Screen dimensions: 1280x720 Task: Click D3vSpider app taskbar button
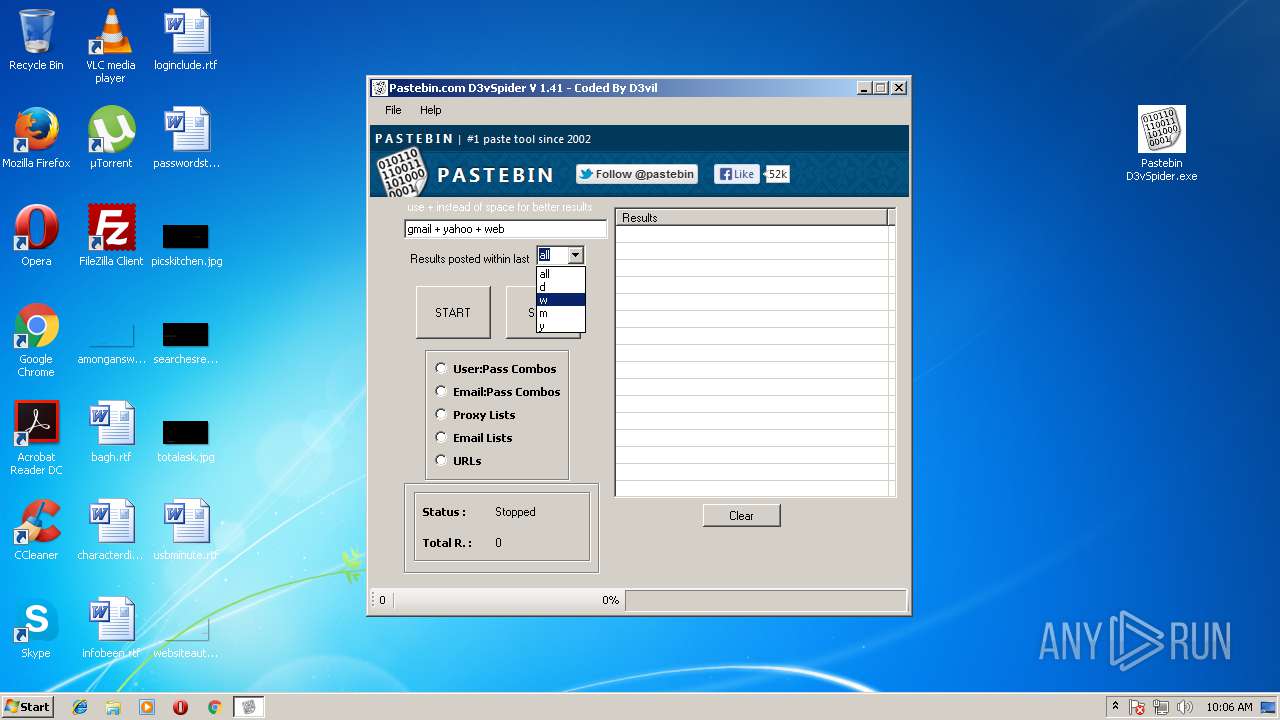point(248,707)
